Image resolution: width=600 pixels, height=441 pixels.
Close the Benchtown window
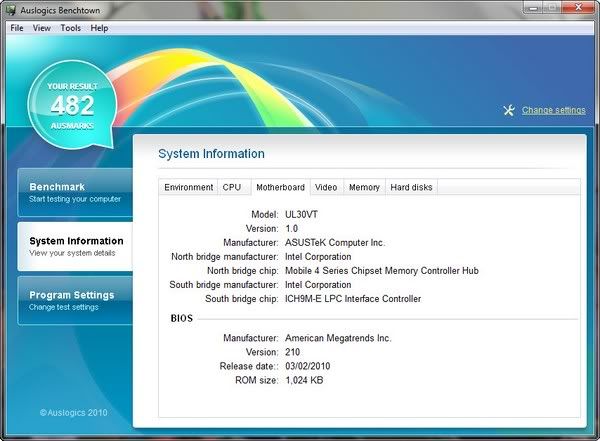coord(578,8)
